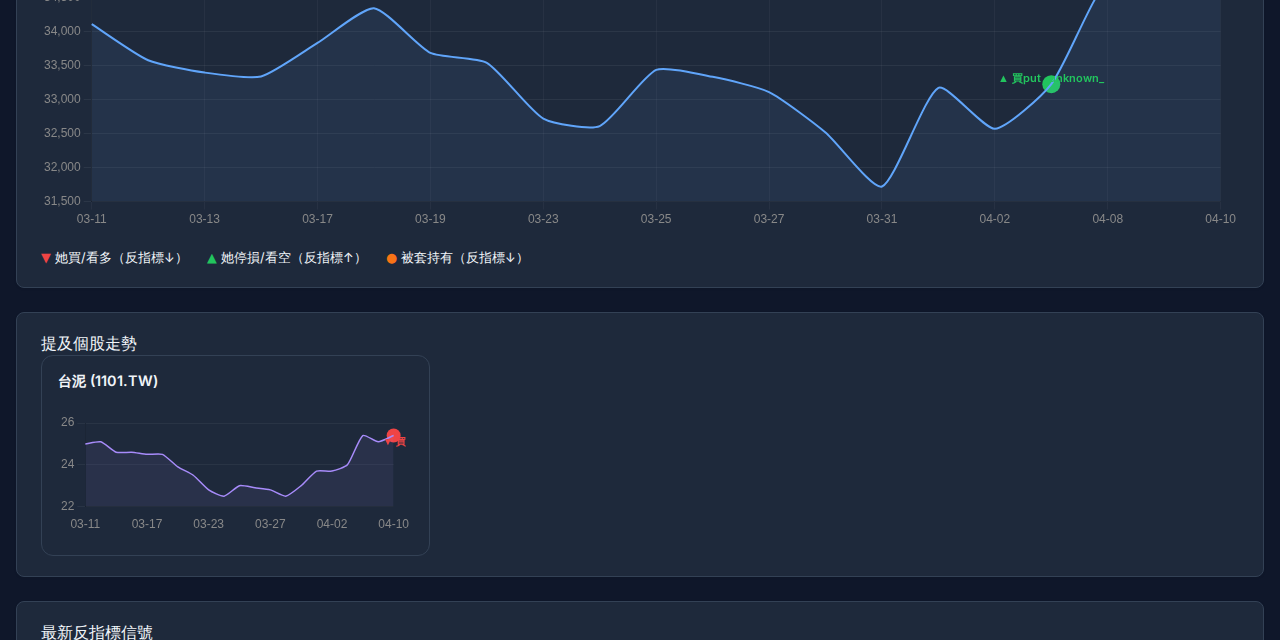1280x640 pixels.
Task: Click 03-31 date on main chart axis
Action: pos(882,219)
